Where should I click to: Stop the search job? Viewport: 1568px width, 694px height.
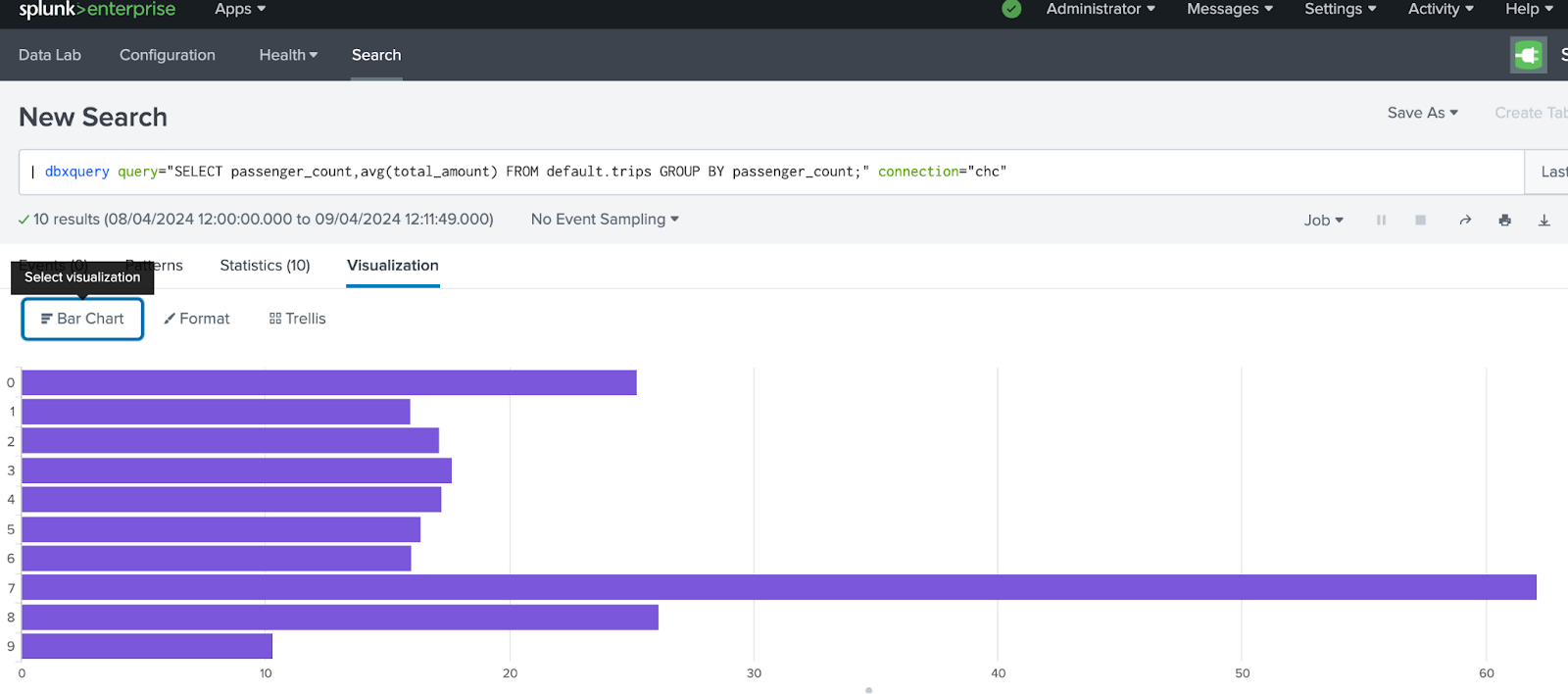(1420, 221)
